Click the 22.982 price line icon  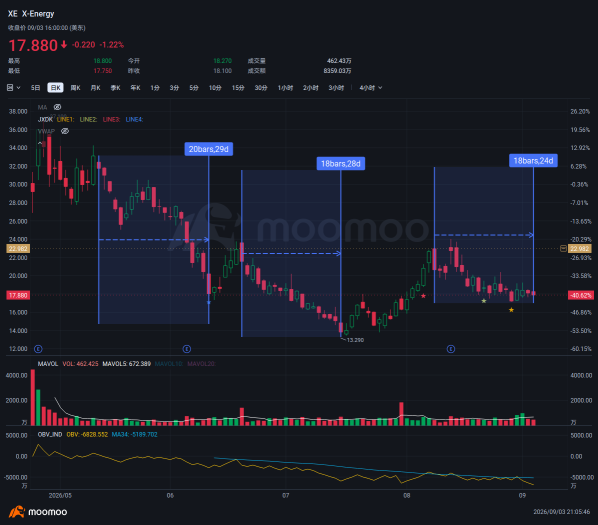point(563,249)
